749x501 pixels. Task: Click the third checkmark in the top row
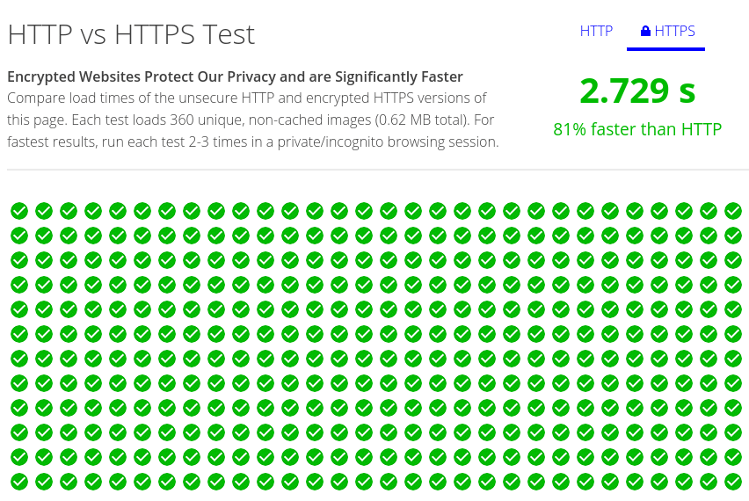click(x=68, y=211)
